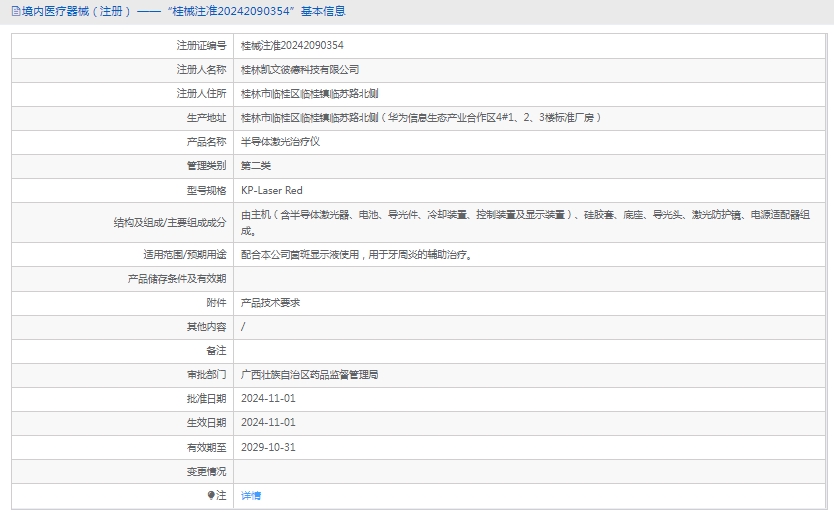Click the management category value 第二类
Viewport: 834px width, 515px height.
pyautogui.click(x=256, y=166)
